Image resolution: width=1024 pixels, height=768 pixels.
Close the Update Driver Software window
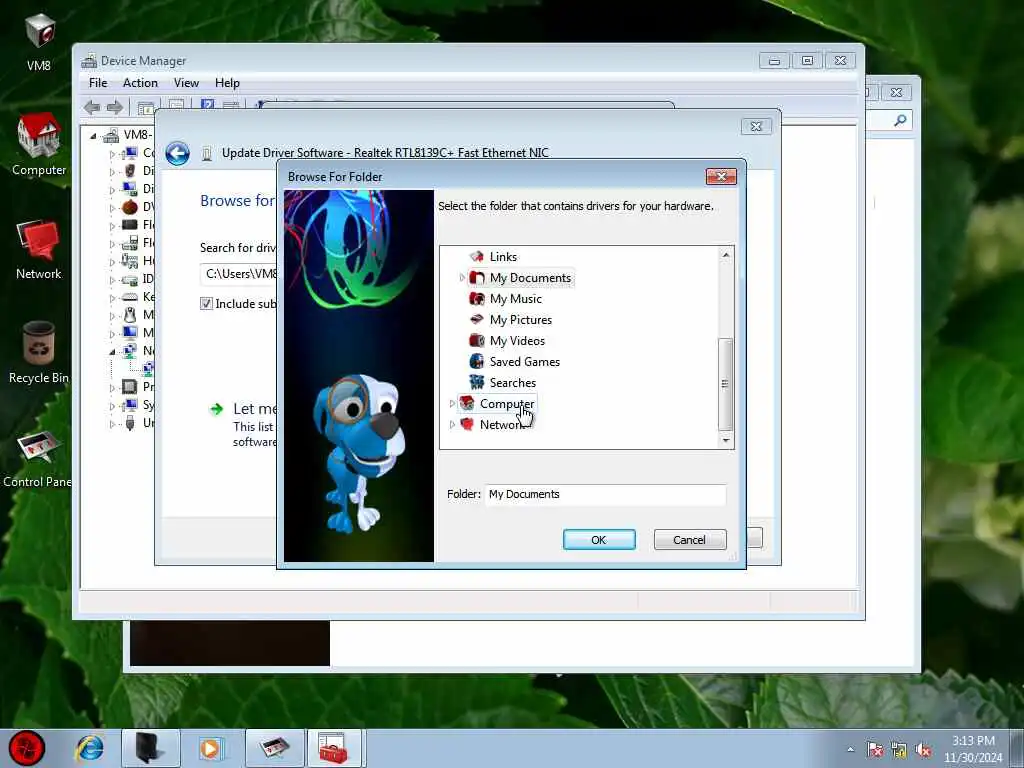click(x=756, y=126)
